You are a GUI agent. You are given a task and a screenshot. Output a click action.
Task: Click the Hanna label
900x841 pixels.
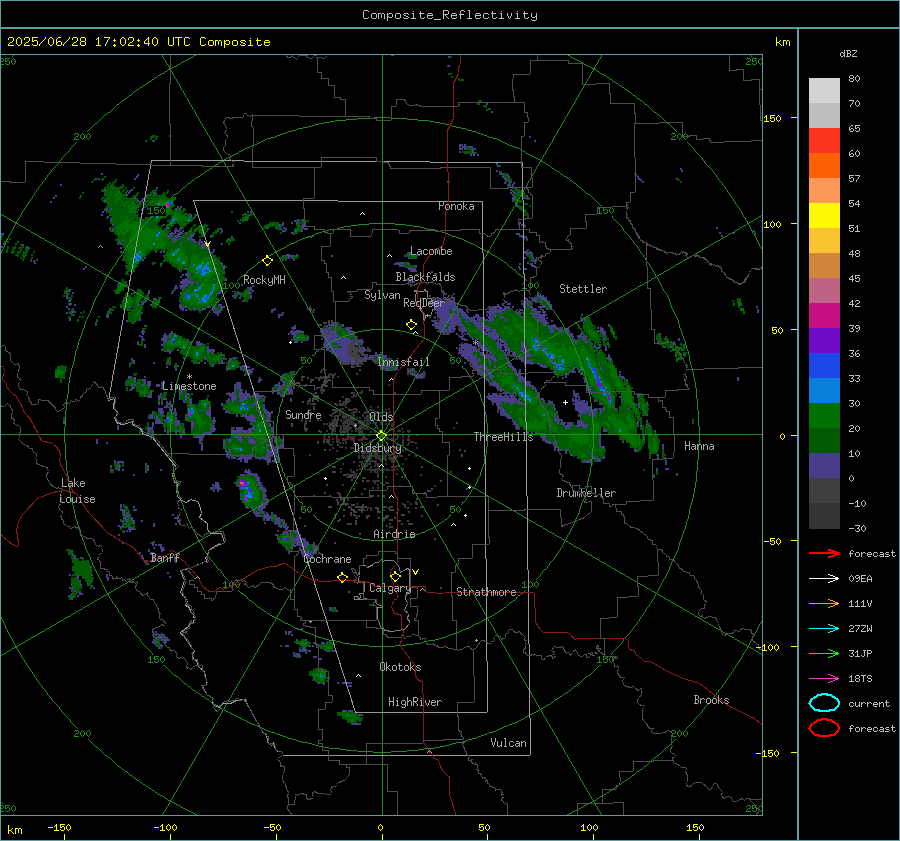pyautogui.click(x=699, y=446)
